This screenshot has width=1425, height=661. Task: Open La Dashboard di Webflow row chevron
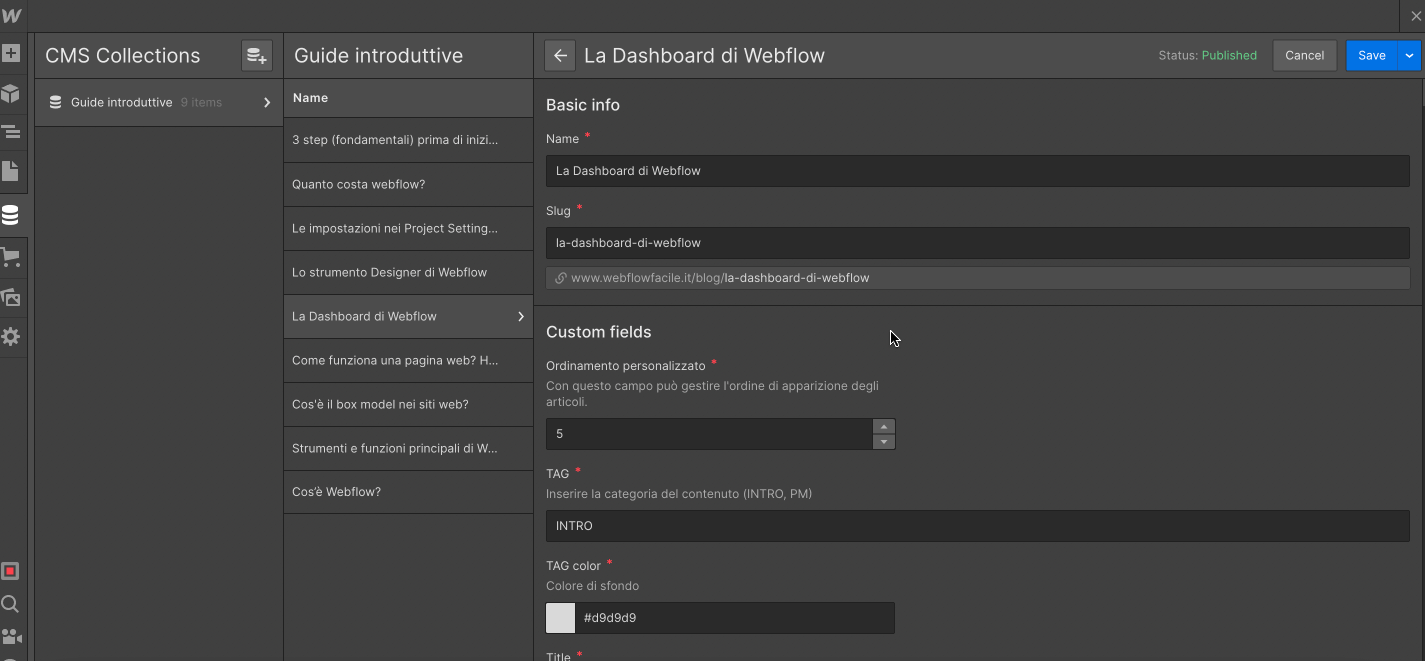pos(521,316)
